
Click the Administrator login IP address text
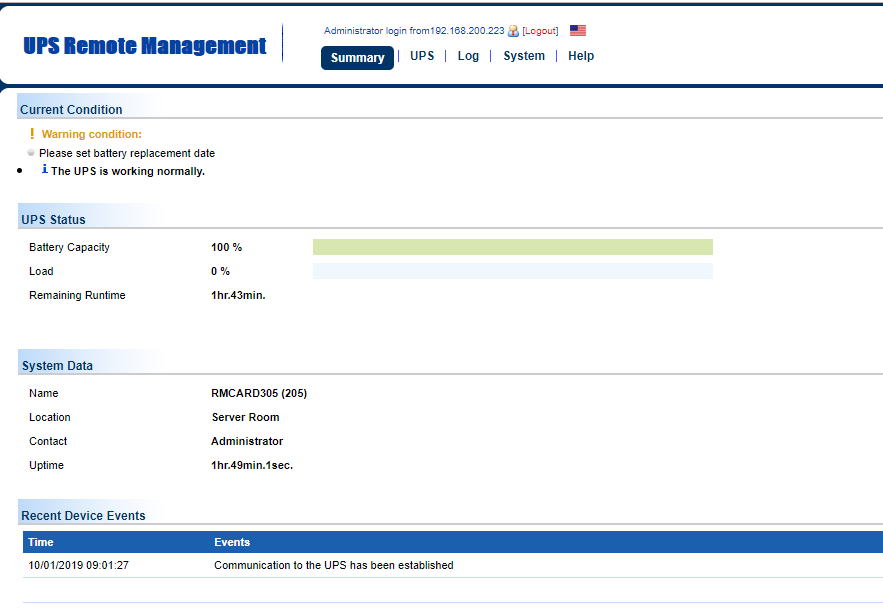click(467, 30)
